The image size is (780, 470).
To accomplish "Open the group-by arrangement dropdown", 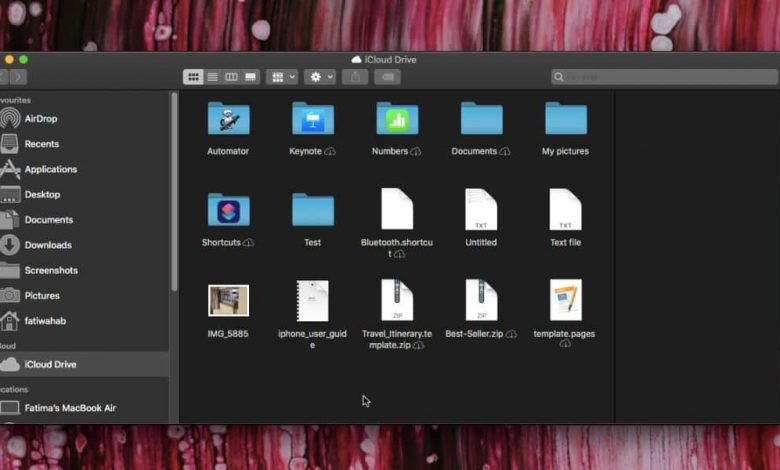I will click(x=282, y=77).
